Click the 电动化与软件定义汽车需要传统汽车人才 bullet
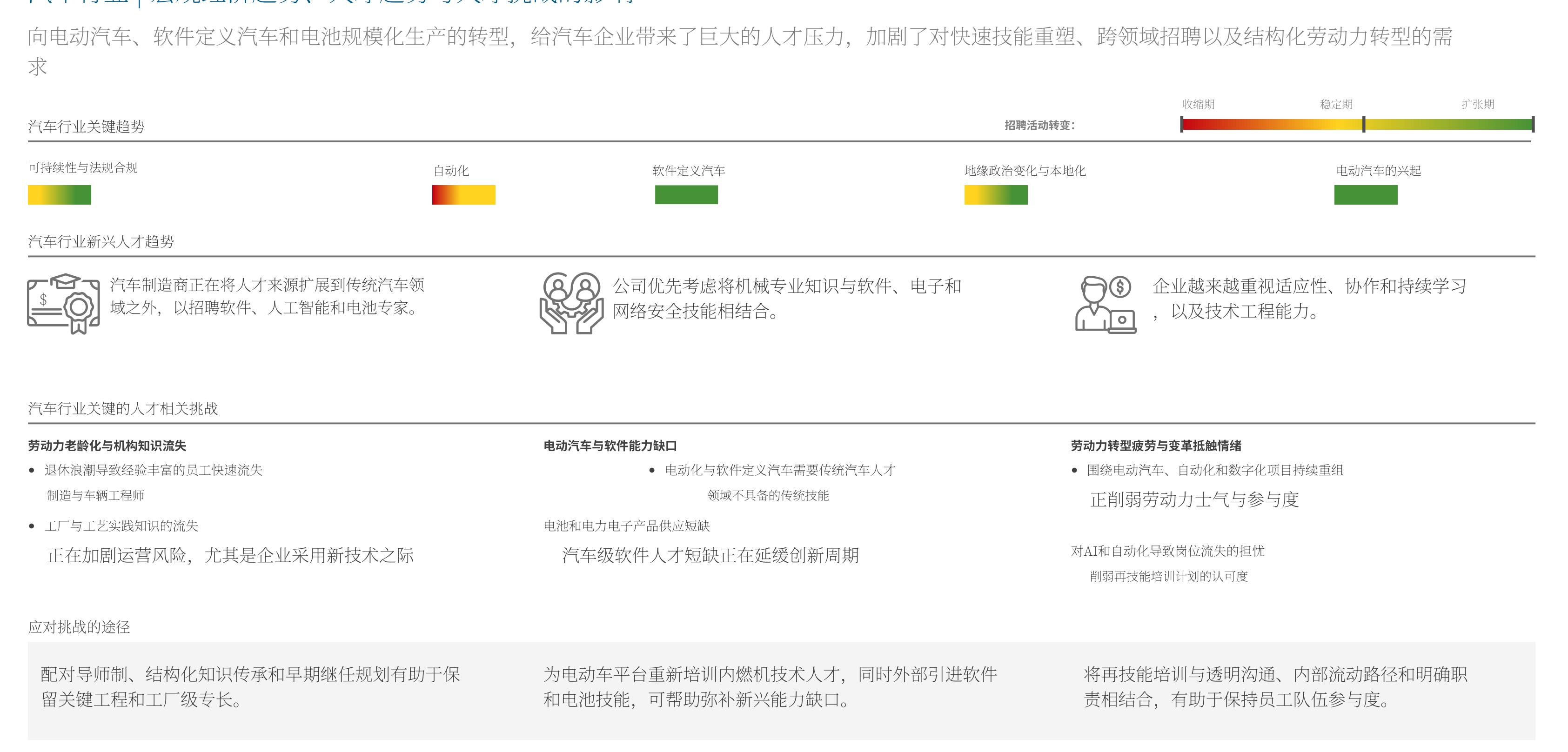The image size is (1568, 752). (x=780, y=470)
